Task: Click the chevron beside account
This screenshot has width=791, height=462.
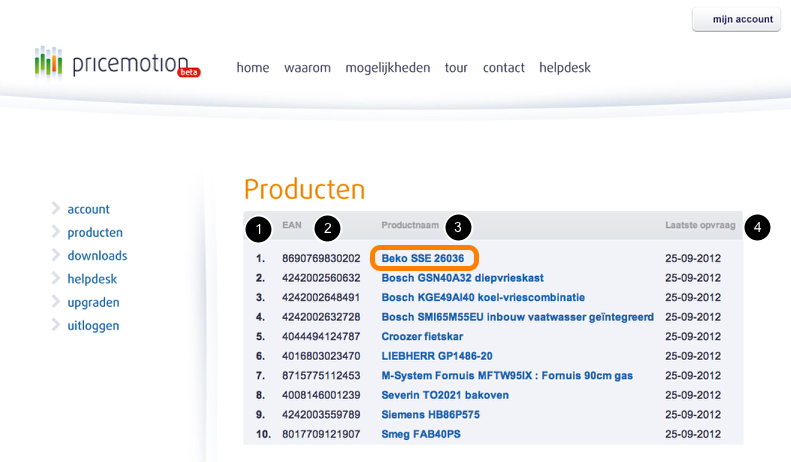Action: click(x=55, y=208)
